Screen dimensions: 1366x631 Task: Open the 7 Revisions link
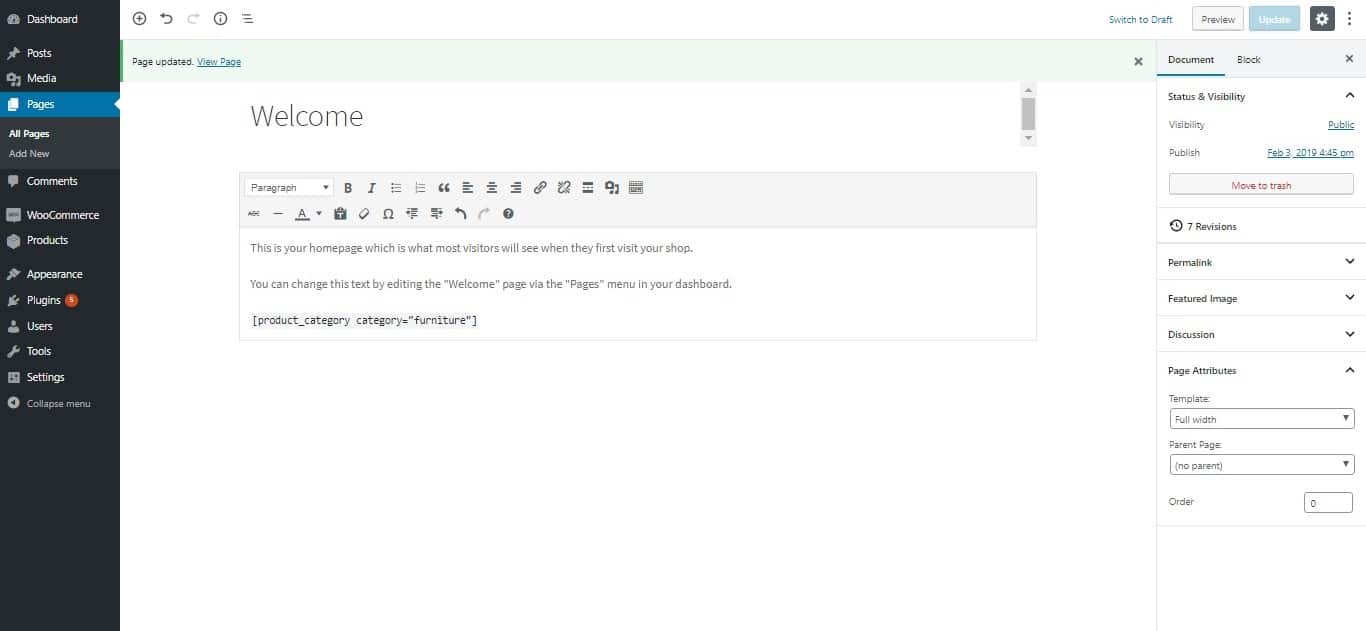(1203, 226)
